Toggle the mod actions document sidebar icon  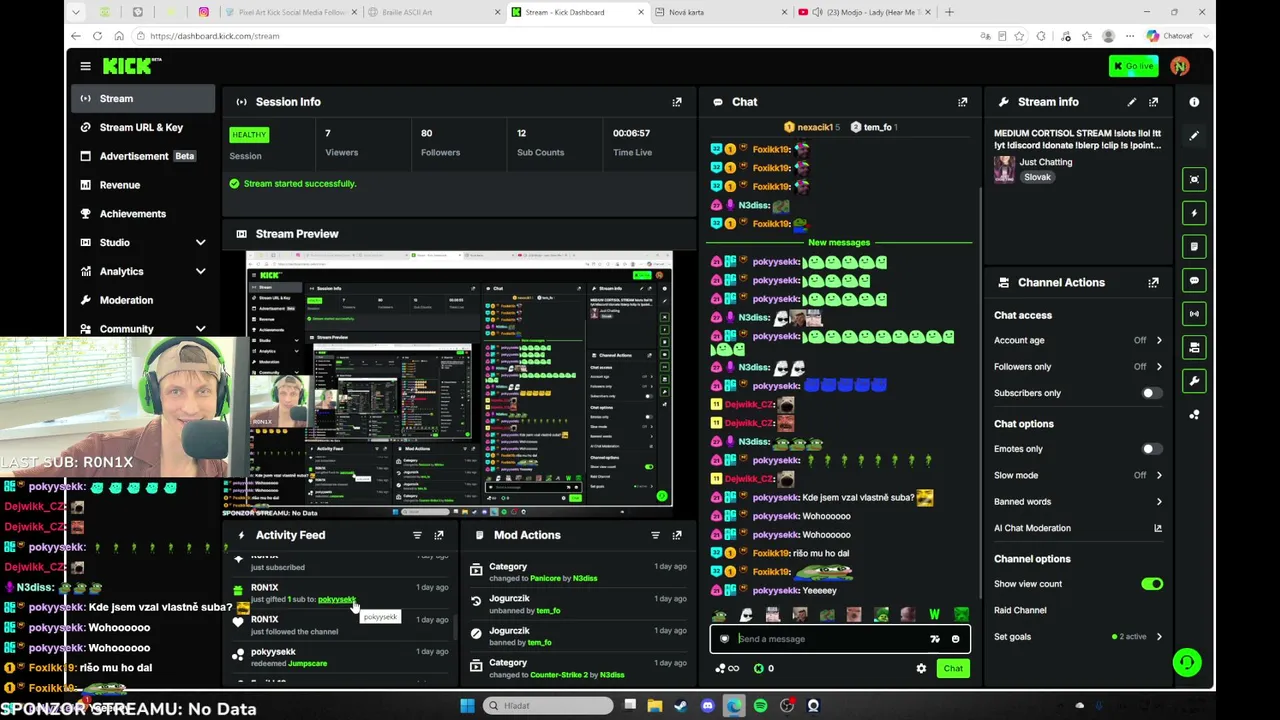[1194, 246]
